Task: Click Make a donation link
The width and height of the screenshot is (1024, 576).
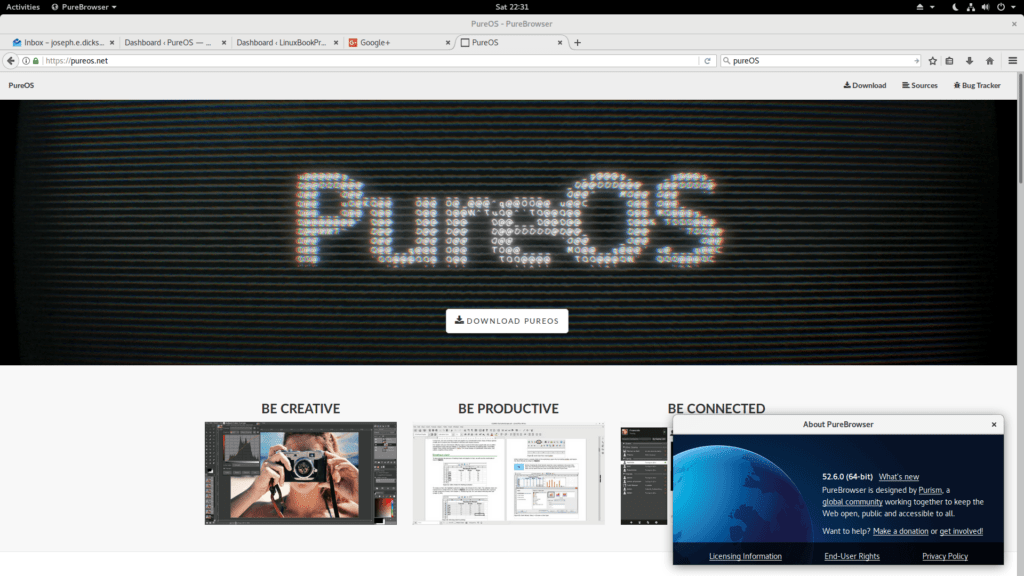Action: click(901, 532)
